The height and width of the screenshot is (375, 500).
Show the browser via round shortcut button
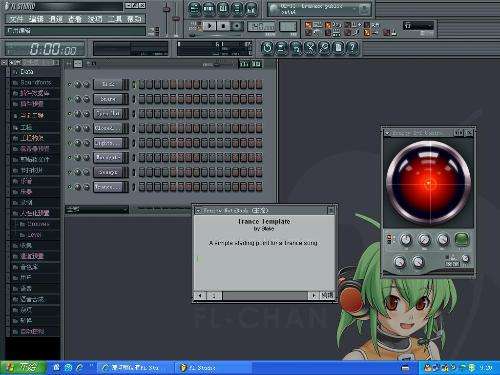tap(237, 9)
